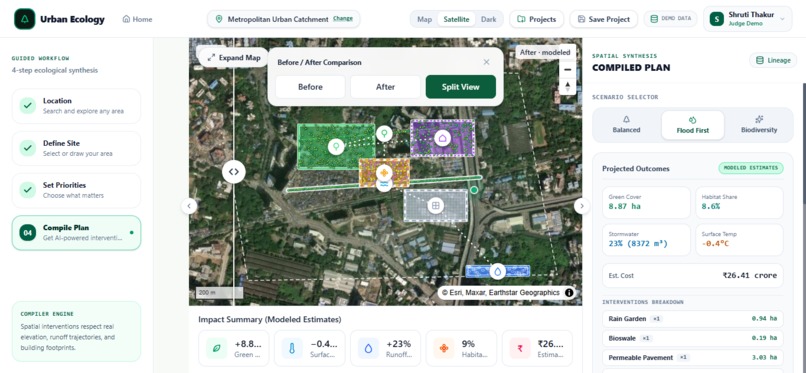Select the Balanced scenario
806x373 pixels.
click(x=626, y=125)
